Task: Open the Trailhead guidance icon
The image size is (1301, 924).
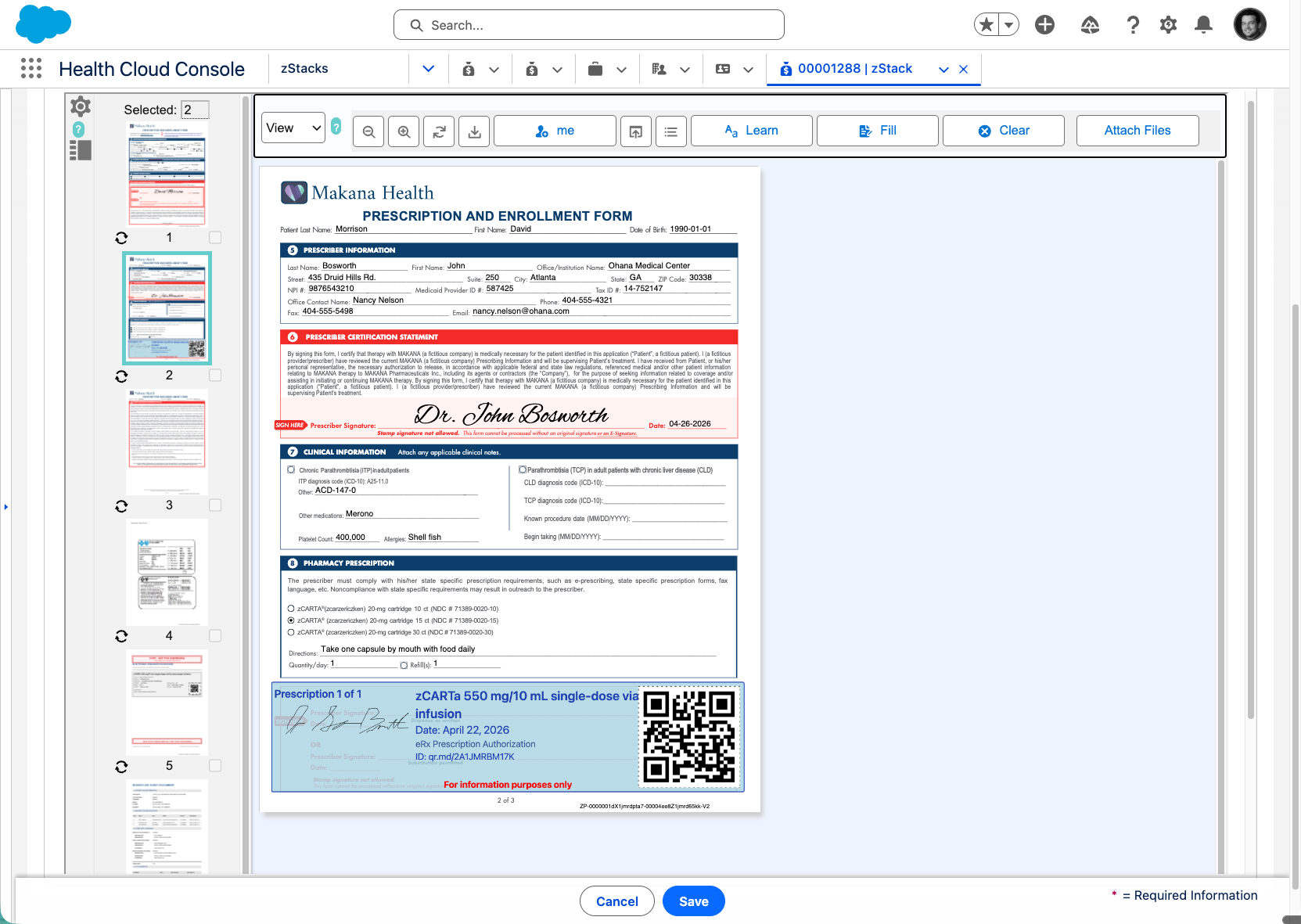Action: click(1090, 25)
